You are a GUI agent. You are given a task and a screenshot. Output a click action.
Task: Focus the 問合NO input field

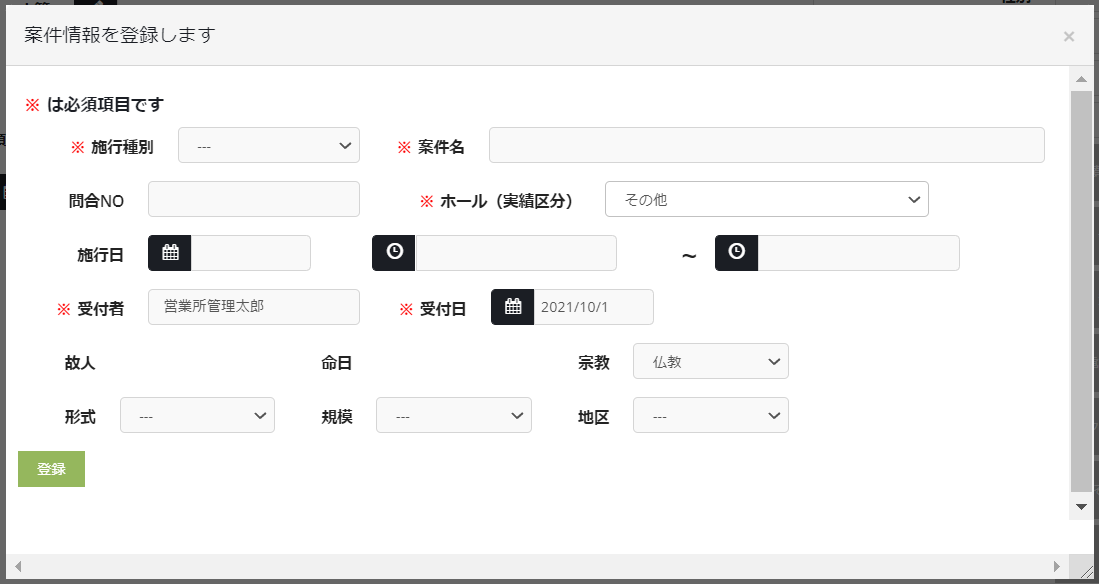pyautogui.click(x=253, y=199)
